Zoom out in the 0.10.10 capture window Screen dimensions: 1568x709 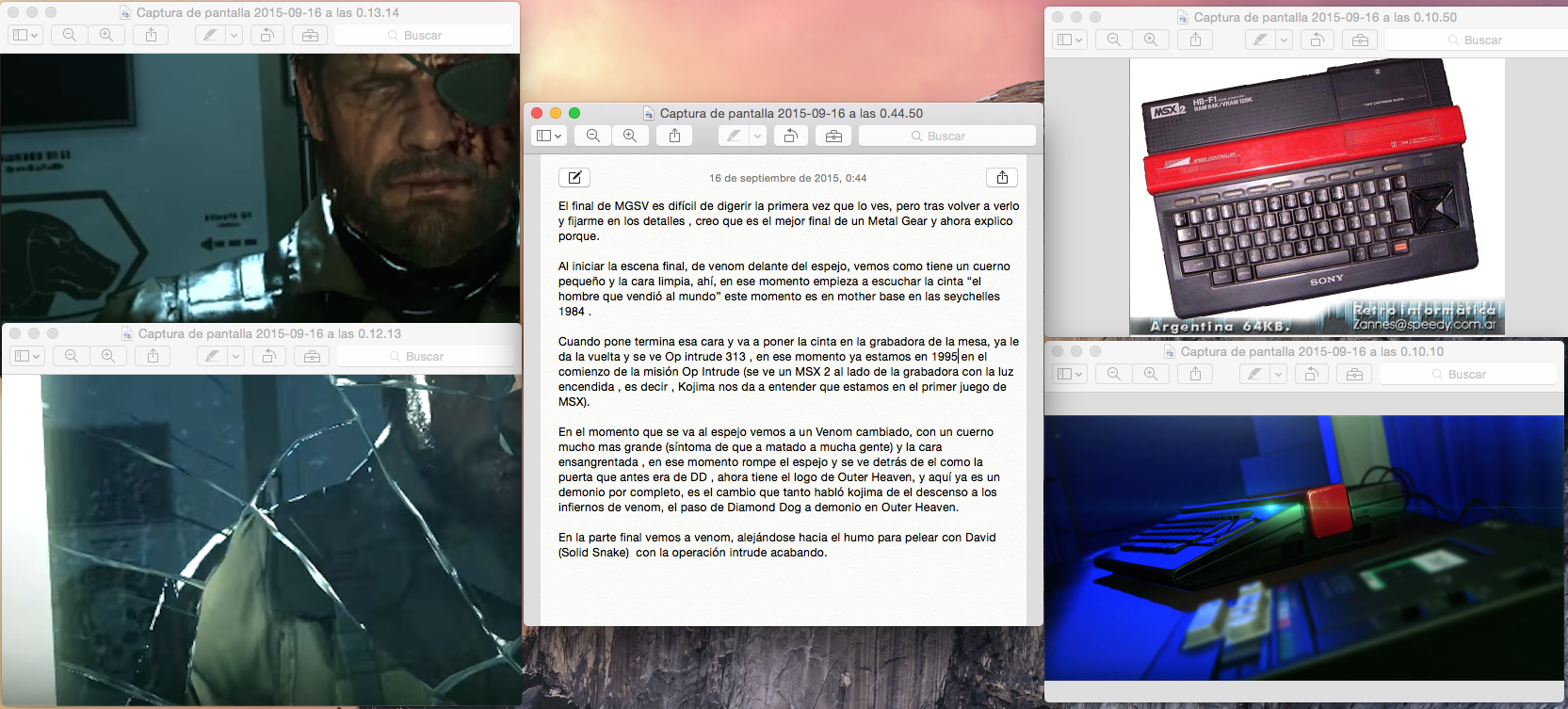pyautogui.click(x=1113, y=374)
